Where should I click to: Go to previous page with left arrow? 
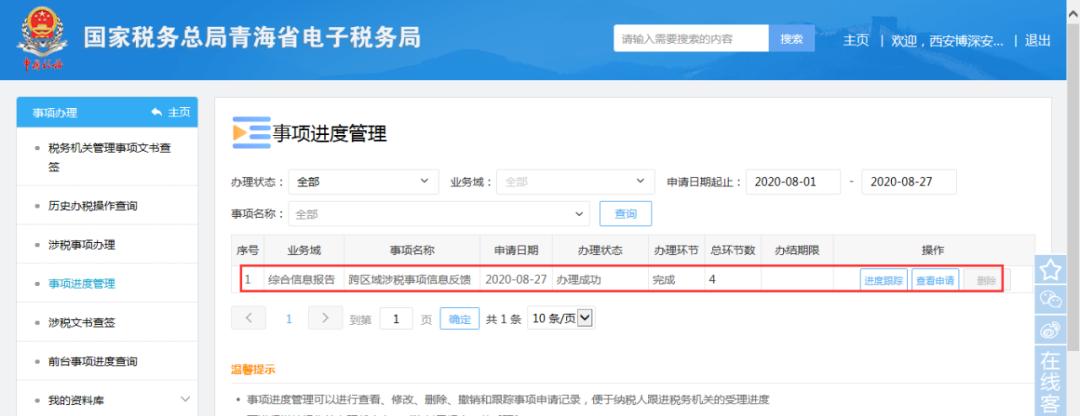[249, 318]
